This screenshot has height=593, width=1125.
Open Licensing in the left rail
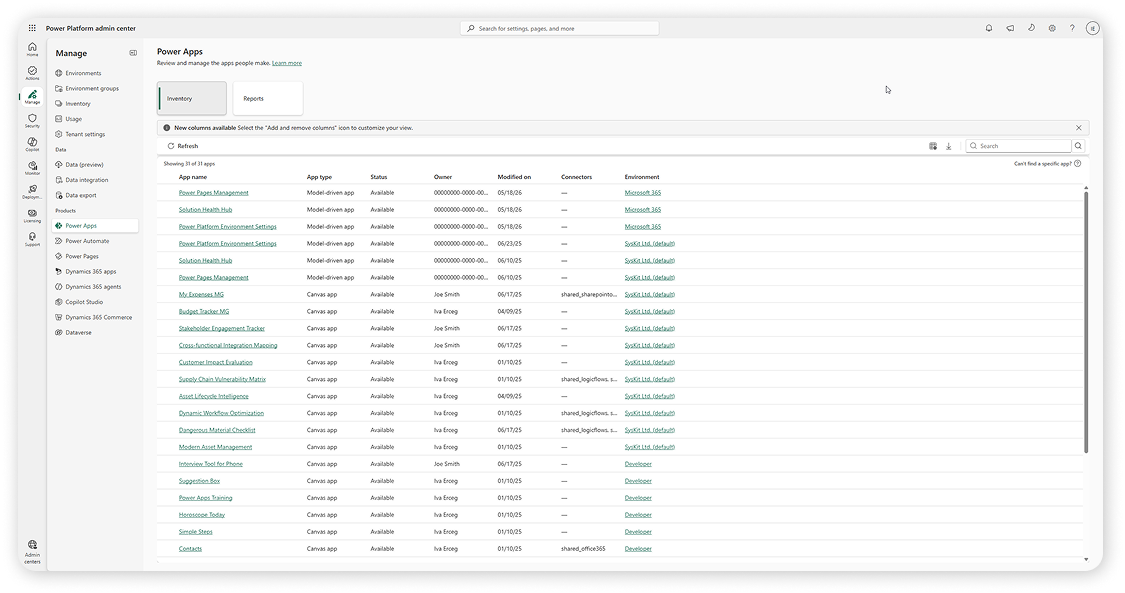[32, 215]
